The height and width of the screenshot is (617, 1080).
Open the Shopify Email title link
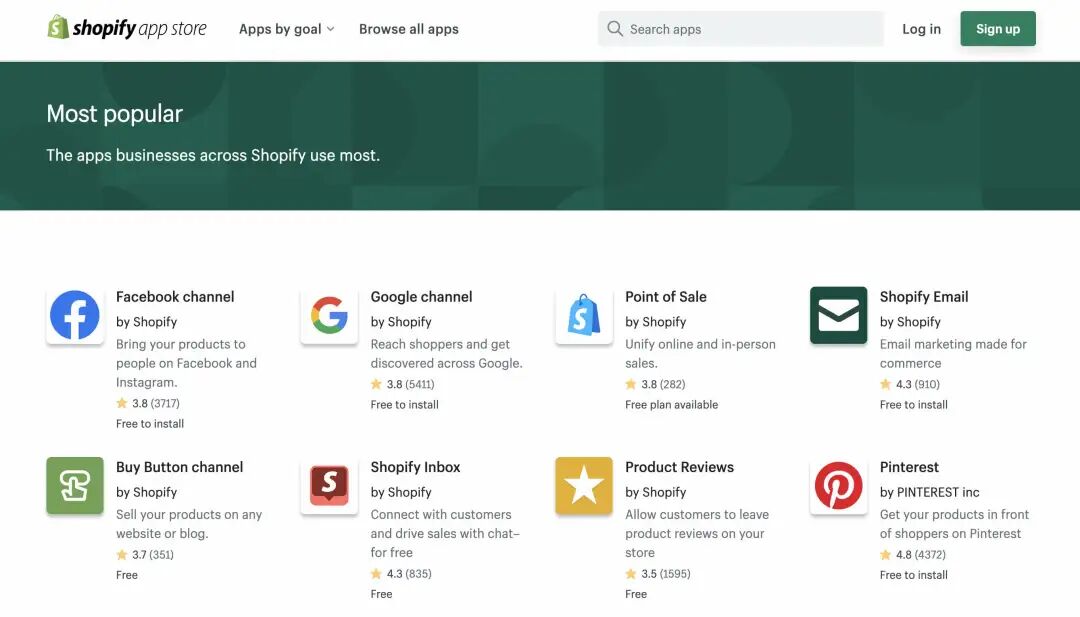(924, 297)
